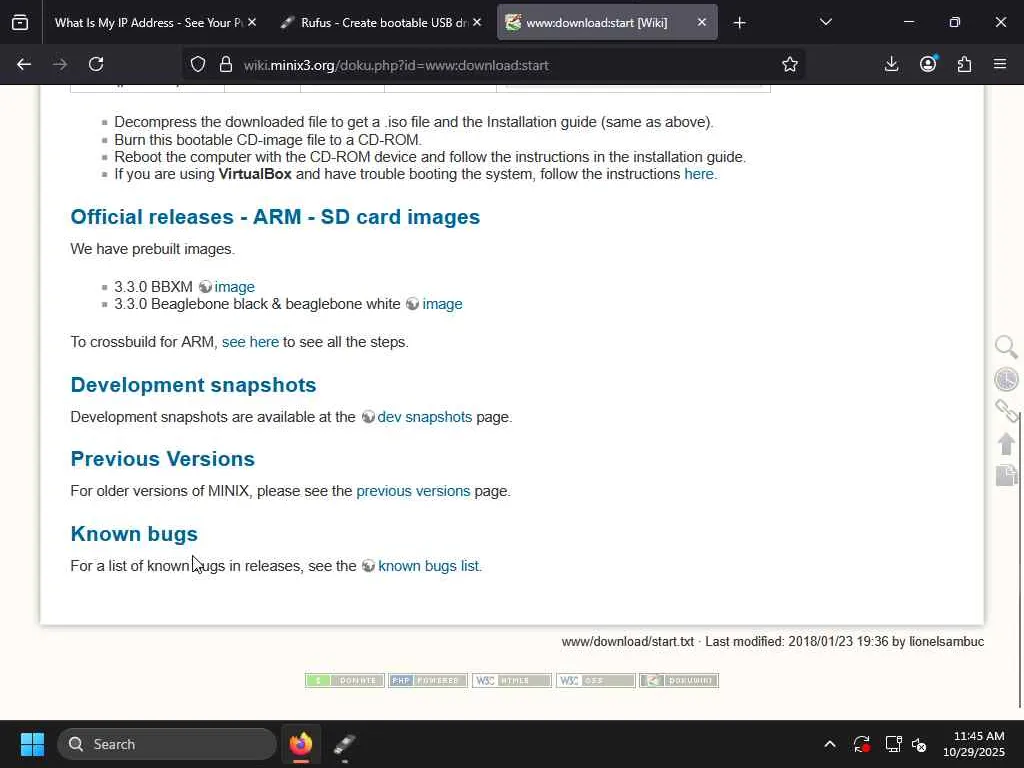
Task: Click the Previous Versions heading
Action: (163, 459)
